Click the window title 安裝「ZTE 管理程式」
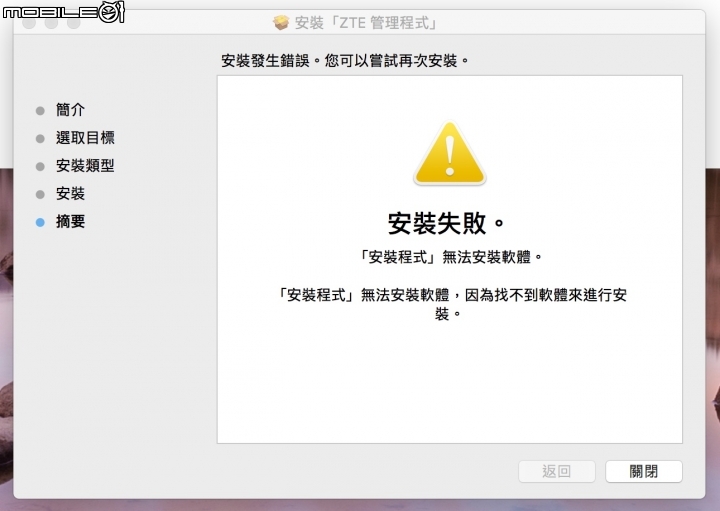This screenshot has height=511, width=720. click(x=366, y=22)
